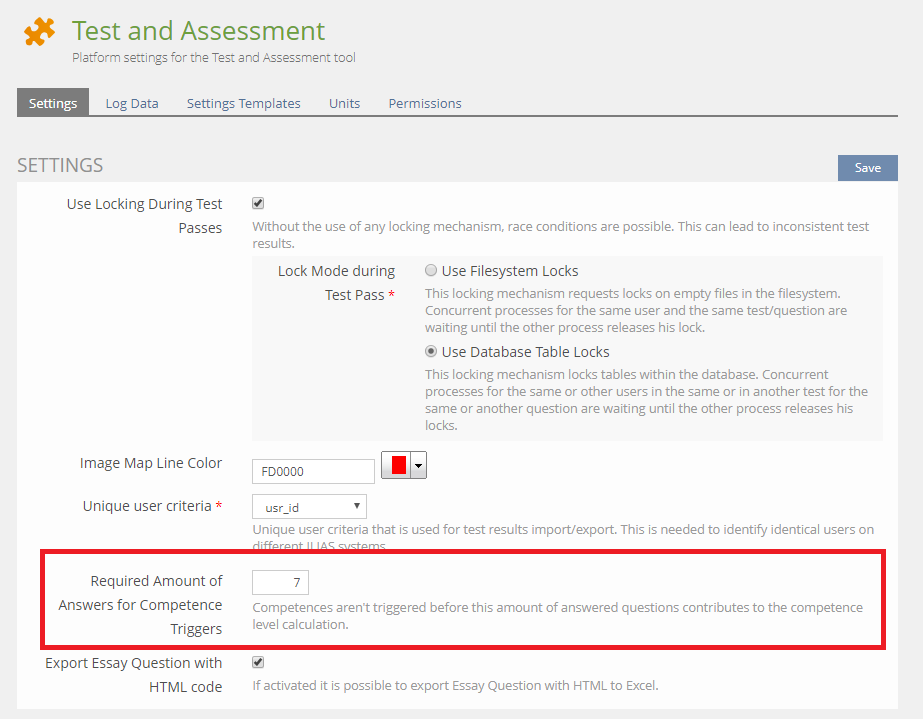Image resolution: width=923 pixels, height=719 pixels.
Task: Expand the color picker dropdown arrow
Action: tap(418, 465)
